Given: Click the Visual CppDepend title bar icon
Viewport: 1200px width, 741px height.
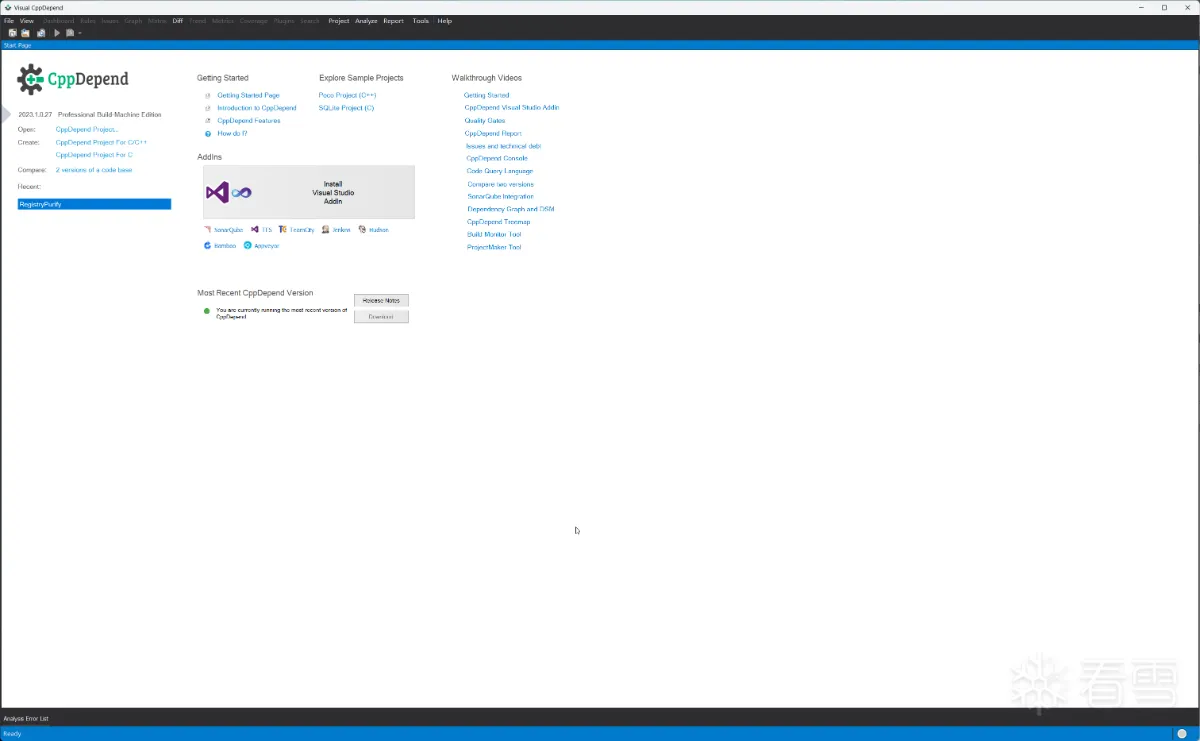Looking at the screenshot, I should click(x=8, y=7).
